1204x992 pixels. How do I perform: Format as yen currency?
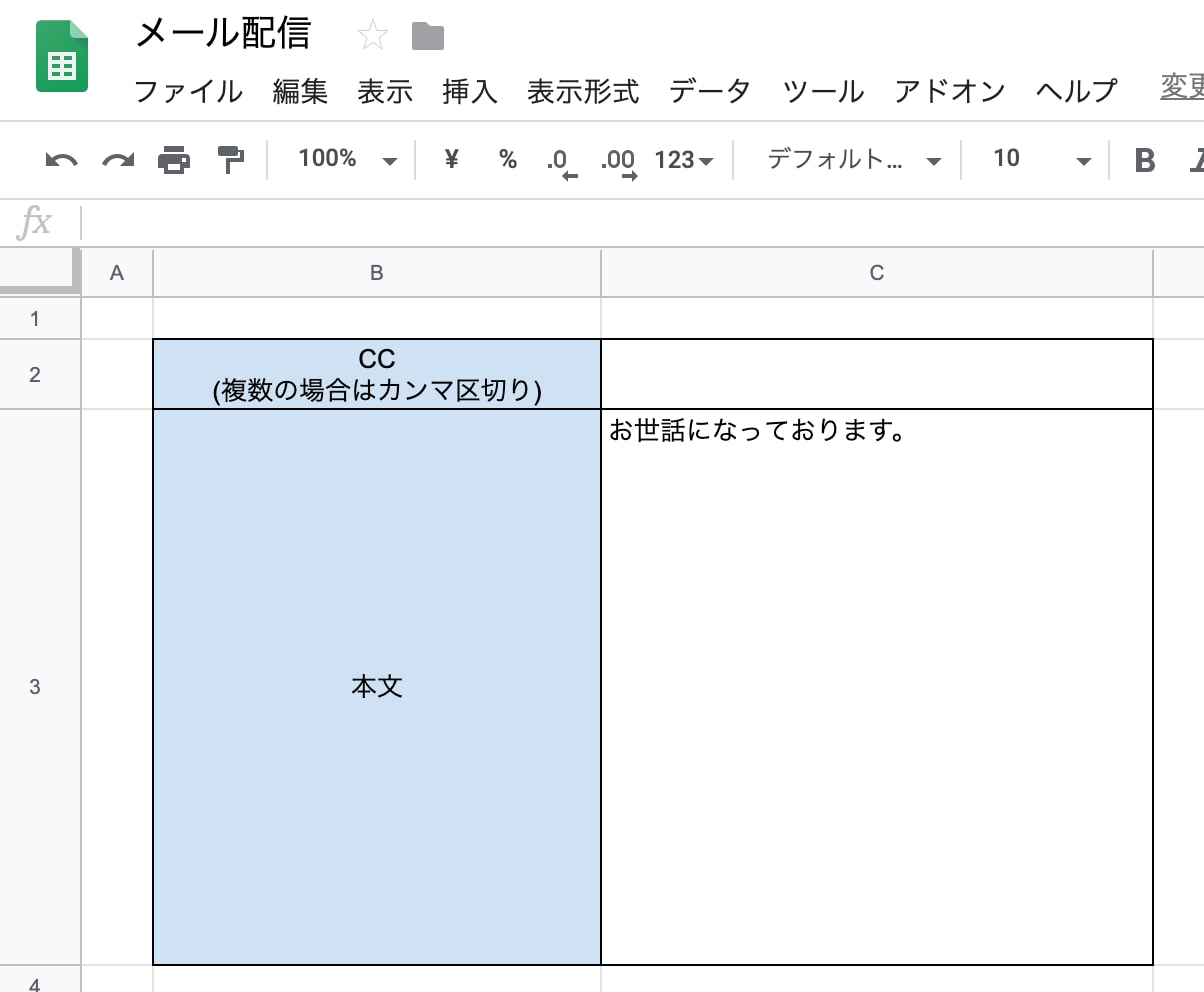tap(451, 159)
